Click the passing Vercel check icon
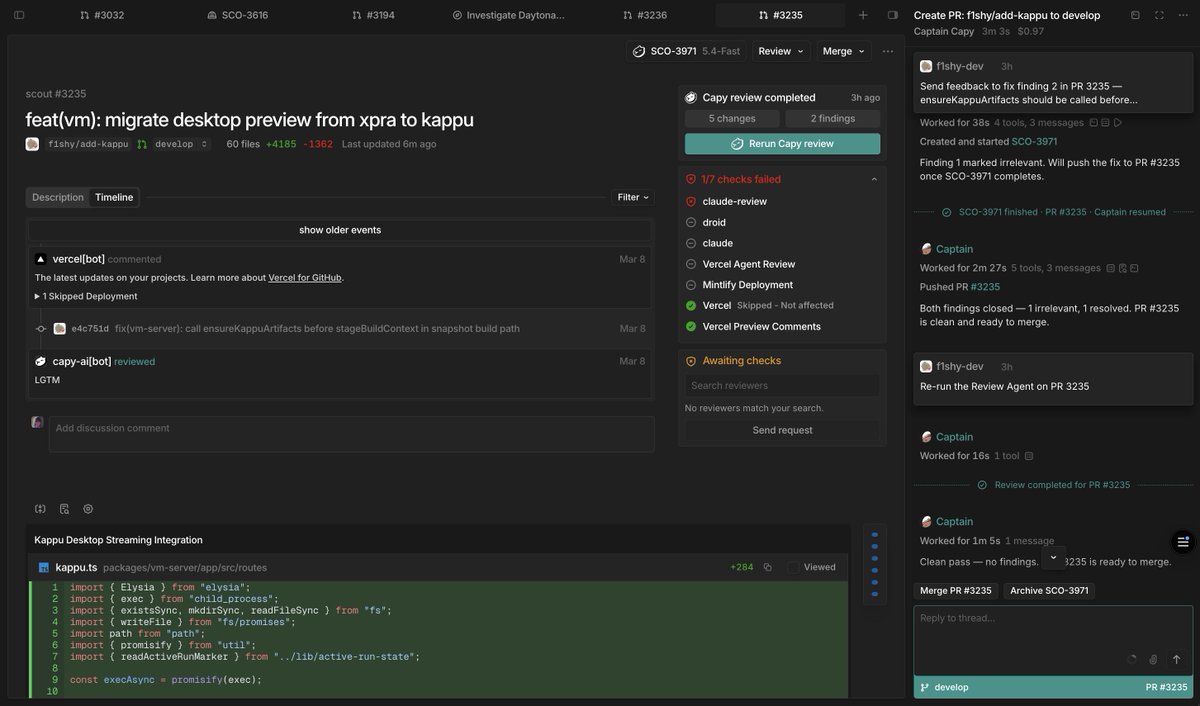The image size is (1200, 706). point(691,305)
